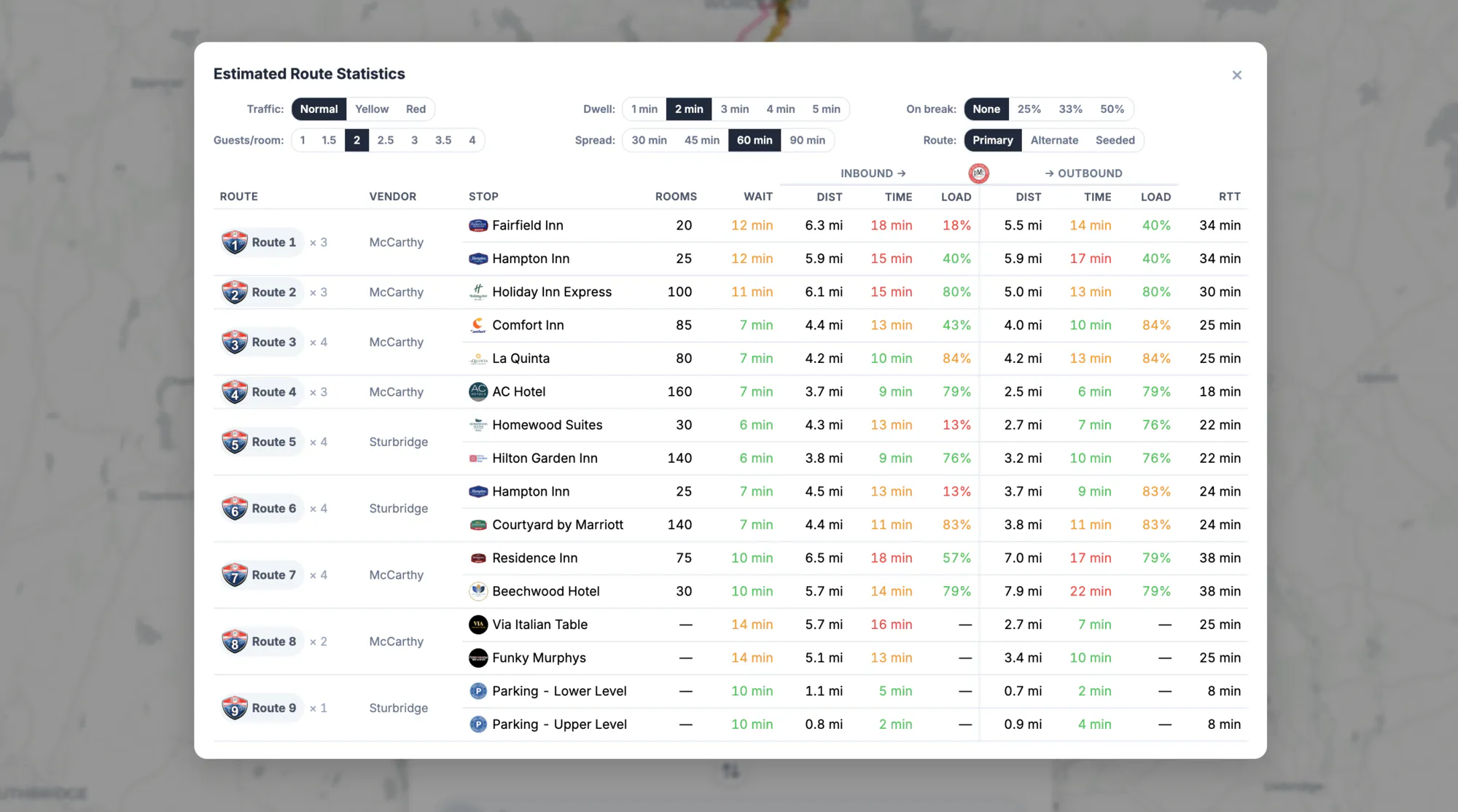Click the VENDOR column header

[392, 197]
